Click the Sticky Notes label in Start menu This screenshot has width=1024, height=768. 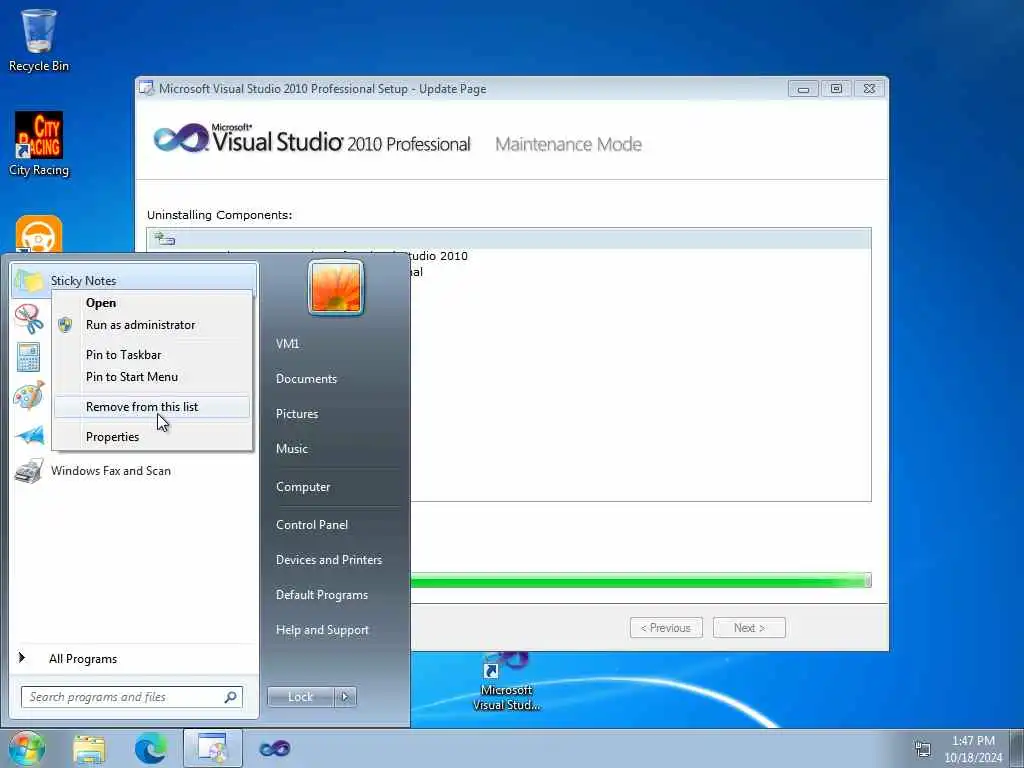pos(84,281)
